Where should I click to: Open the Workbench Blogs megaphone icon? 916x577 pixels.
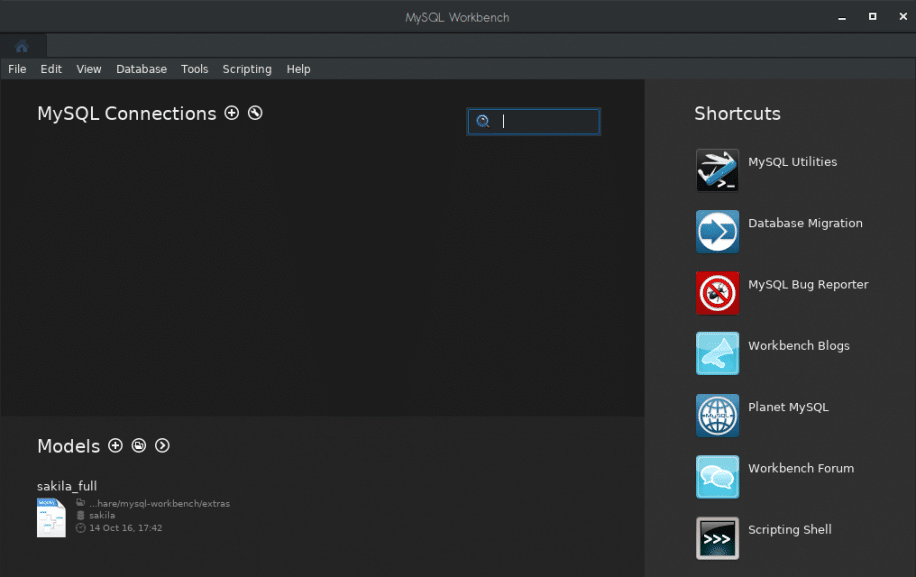717,354
